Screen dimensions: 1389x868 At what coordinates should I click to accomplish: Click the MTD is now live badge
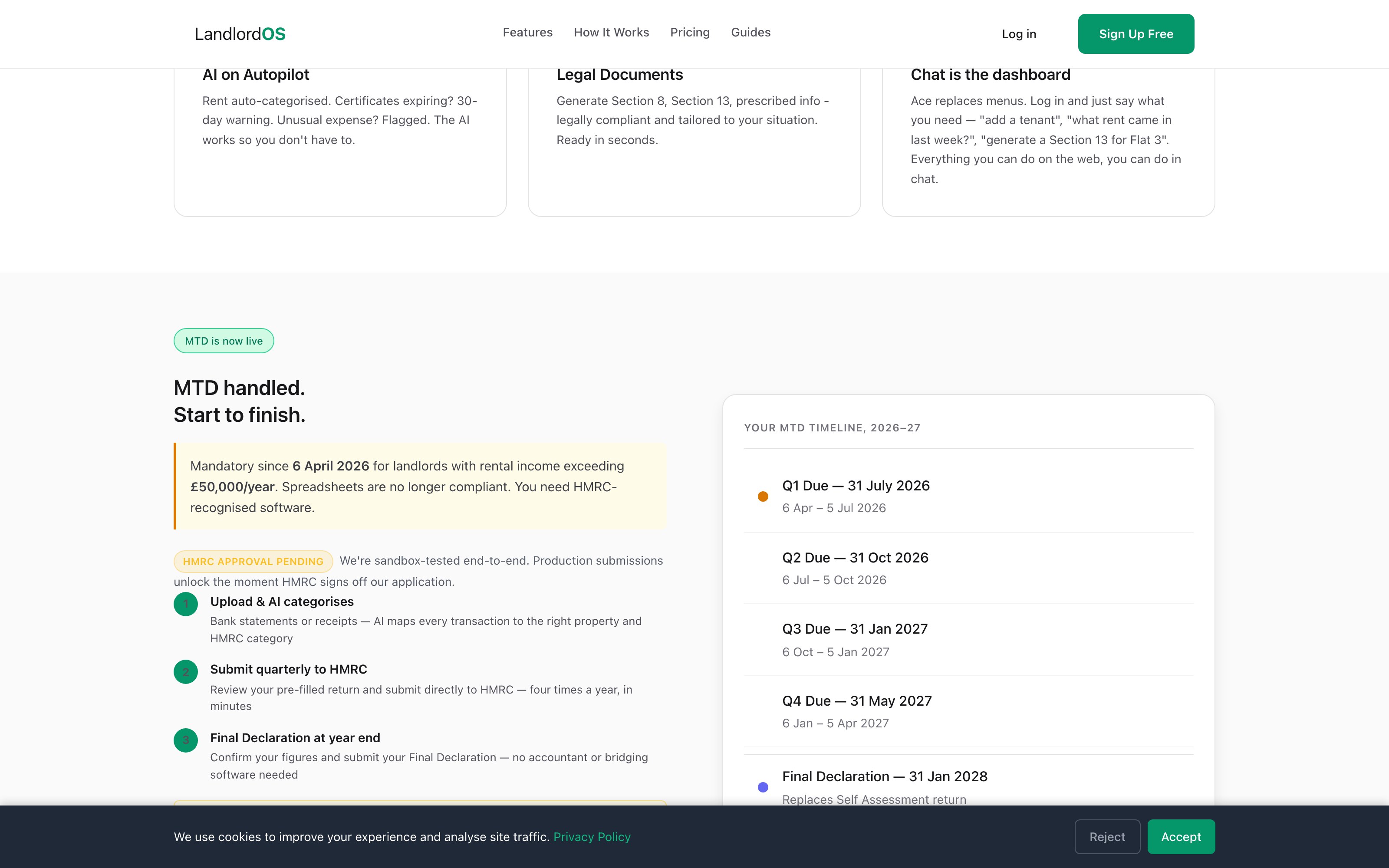click(224, 341)
